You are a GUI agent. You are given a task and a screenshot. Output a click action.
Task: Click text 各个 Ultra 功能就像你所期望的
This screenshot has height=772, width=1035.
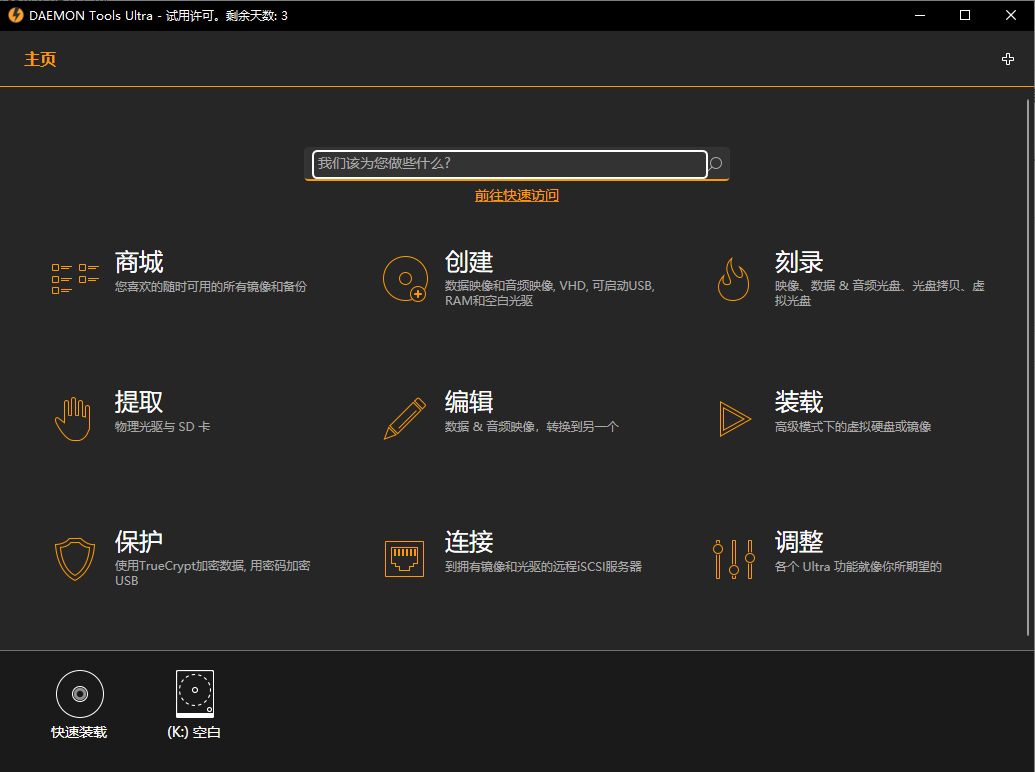coord(858,567)
